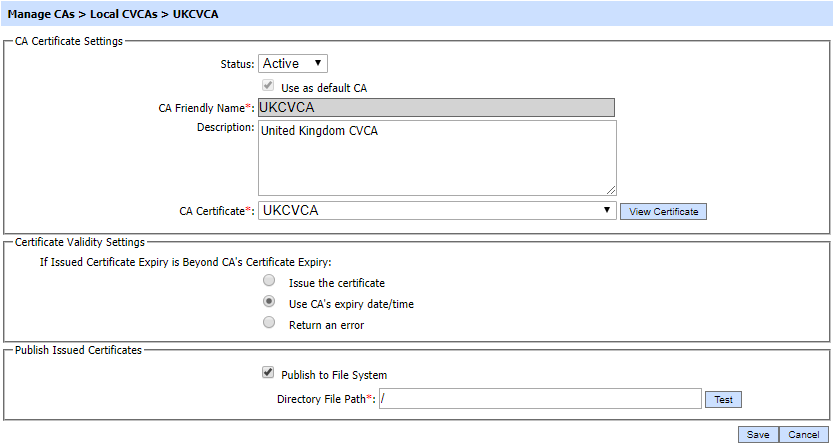Focus the Description text area
Image resolution: width=834 pixels, height=448 pixels.
pyautogui.click(x=436, y=157)
